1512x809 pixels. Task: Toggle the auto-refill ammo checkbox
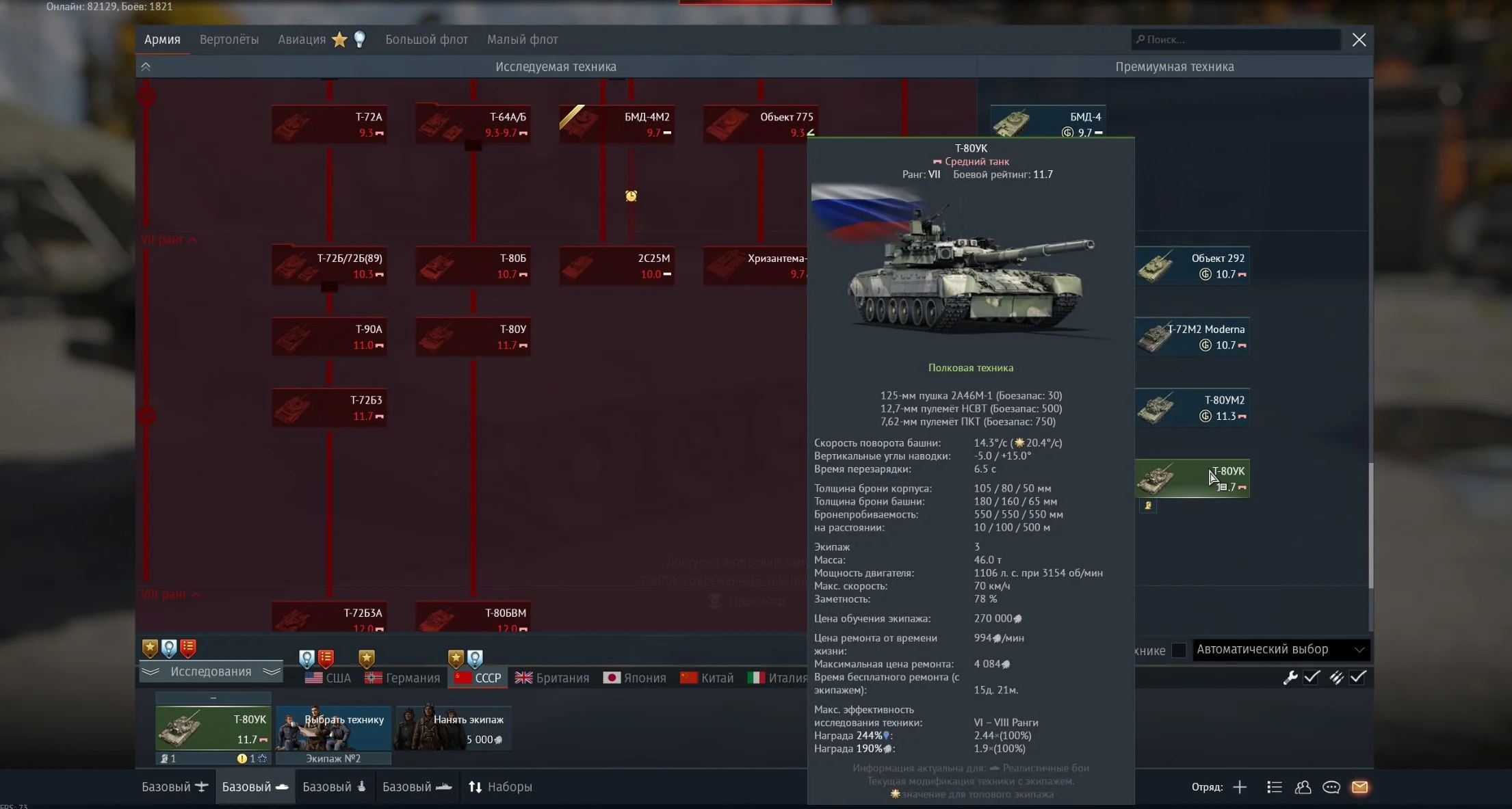[1358, 677]
